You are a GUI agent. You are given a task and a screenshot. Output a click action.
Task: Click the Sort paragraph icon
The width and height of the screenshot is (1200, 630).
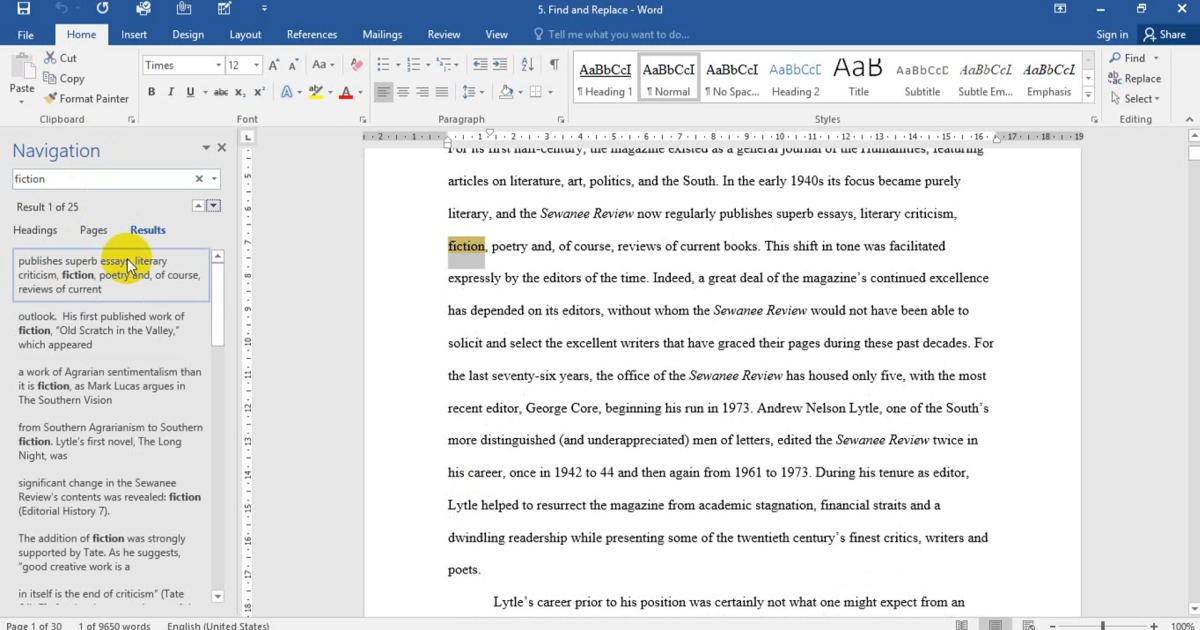click(x=529, y=65)
